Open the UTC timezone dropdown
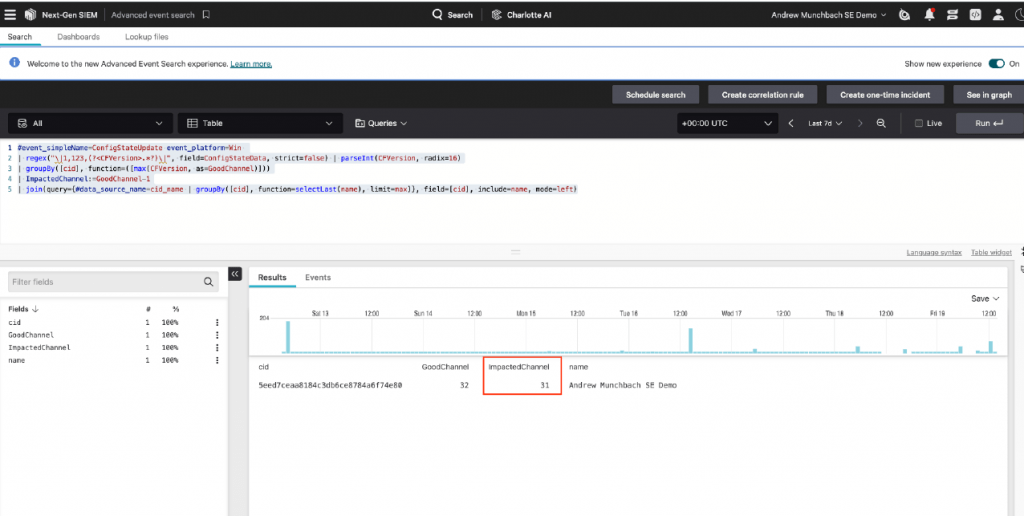1024x516 pixels. [x=725, y=123]
